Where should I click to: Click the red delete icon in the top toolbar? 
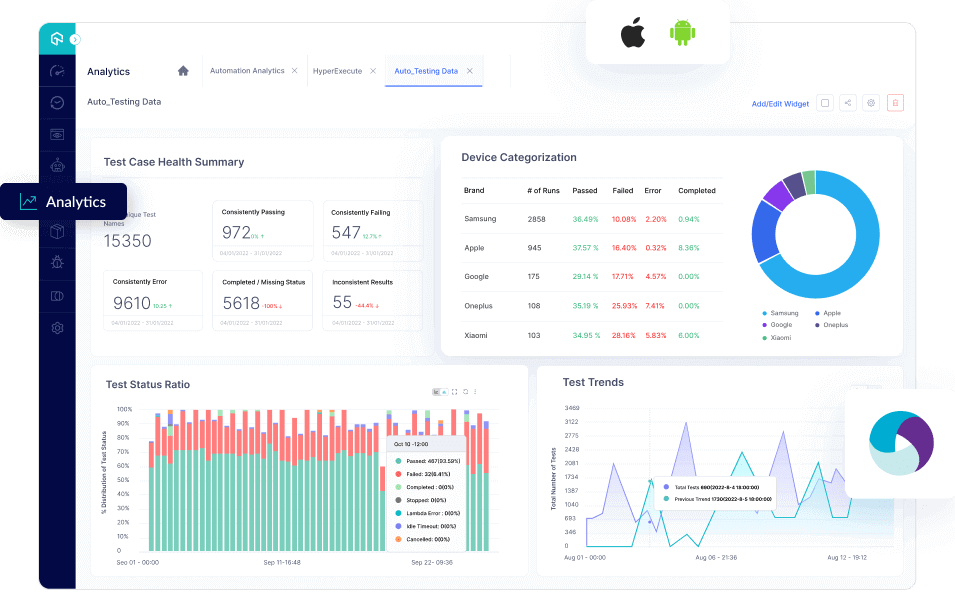pos(895,103)
